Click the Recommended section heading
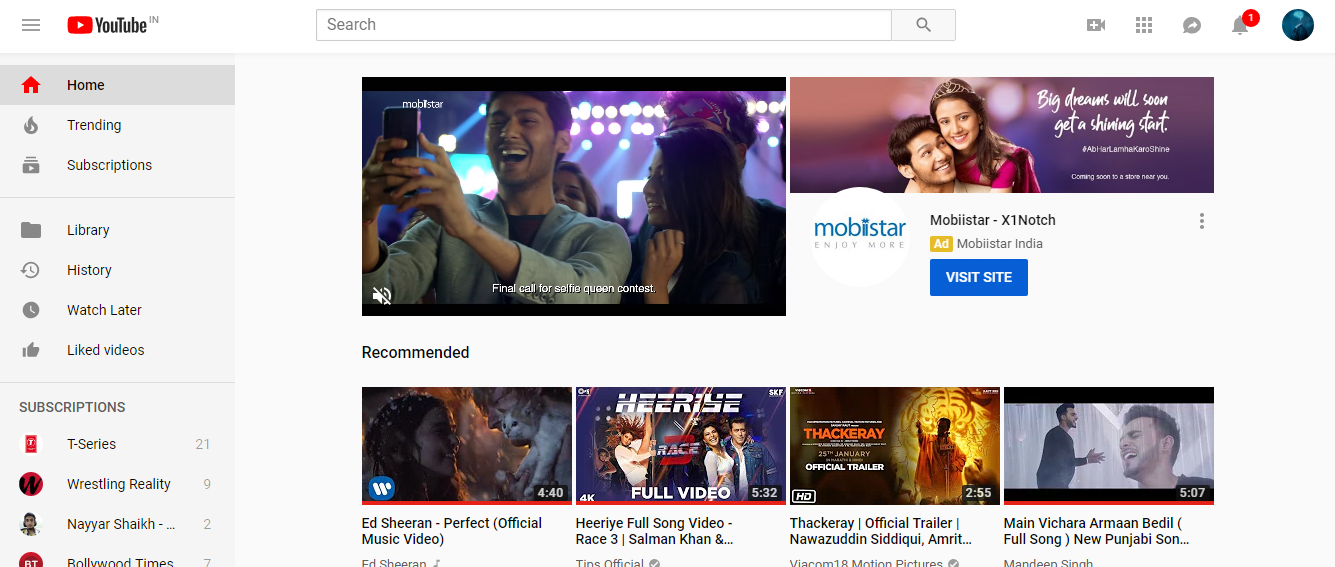The image size is (1335, 567). click(415, 352)
